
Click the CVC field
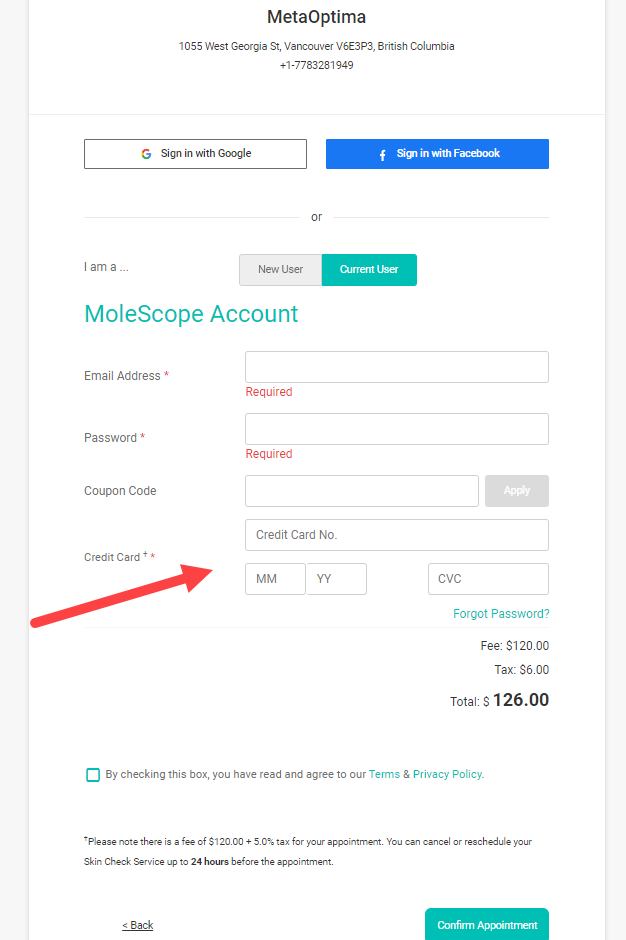[488, 579]
